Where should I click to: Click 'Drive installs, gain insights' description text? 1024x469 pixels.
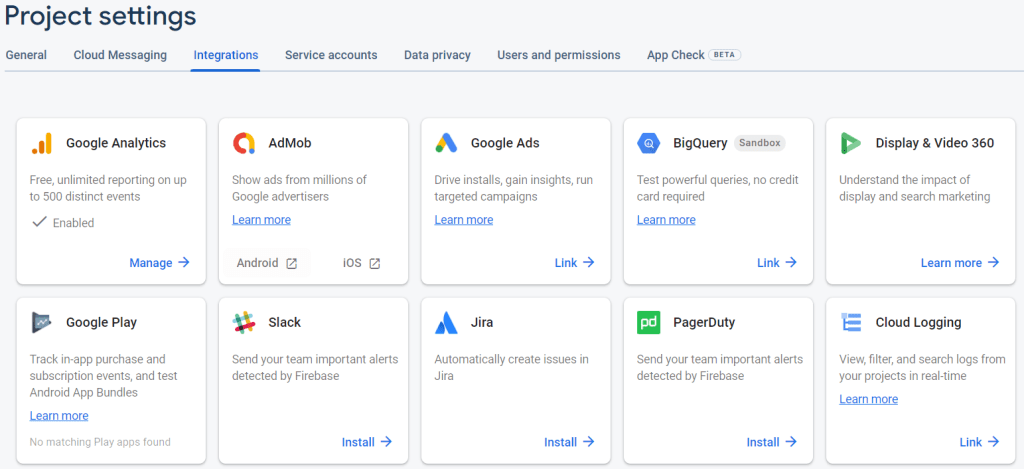(514, 188)
